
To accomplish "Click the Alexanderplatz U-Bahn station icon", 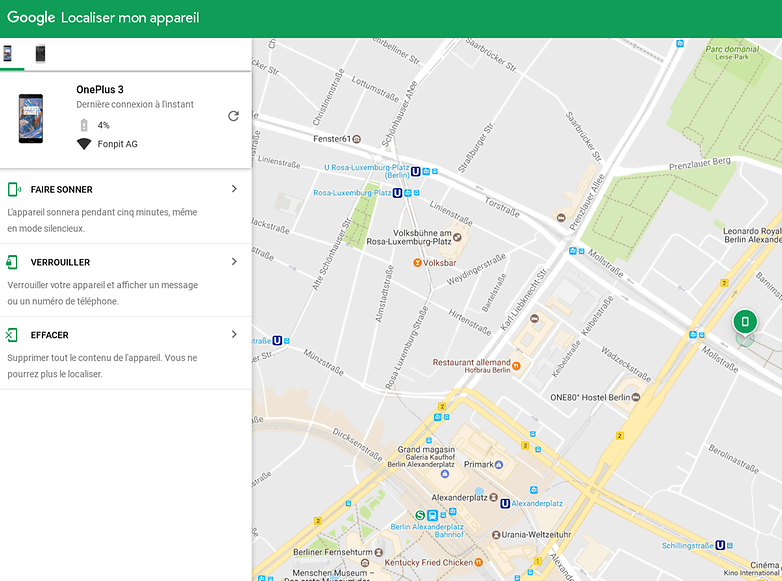I will pyautogui.click(x=505, y=504).
